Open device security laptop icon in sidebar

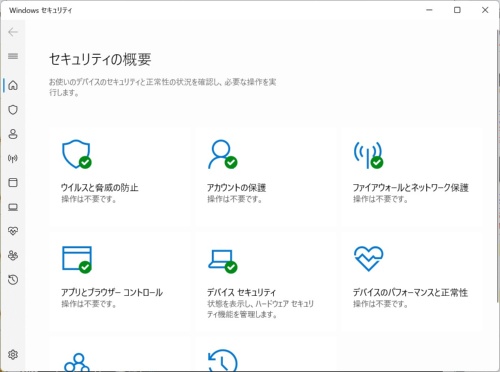pos(13,207)
